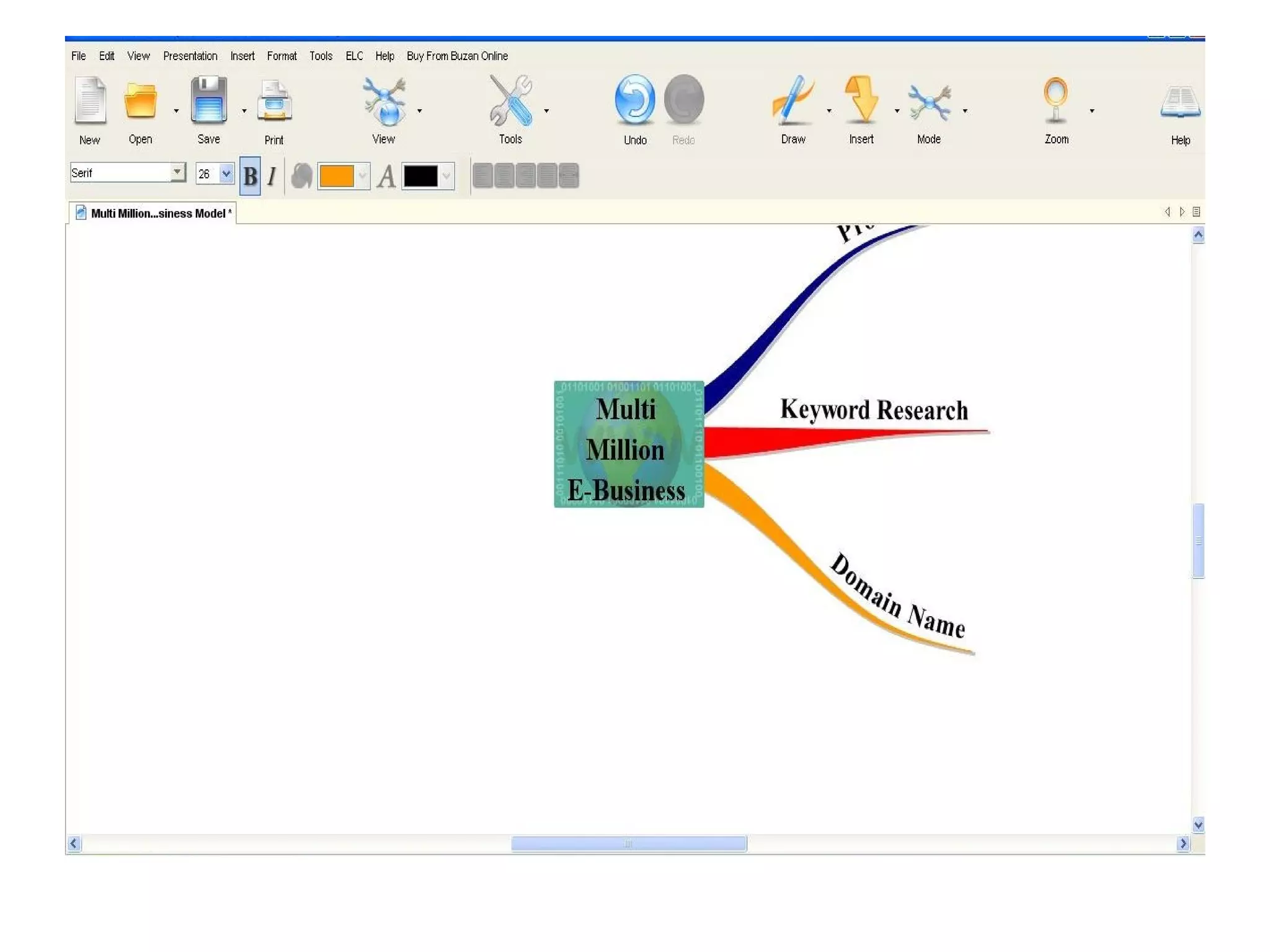
Task: Click Buy From Buzan Online
Action: click(x=457, y=56)
